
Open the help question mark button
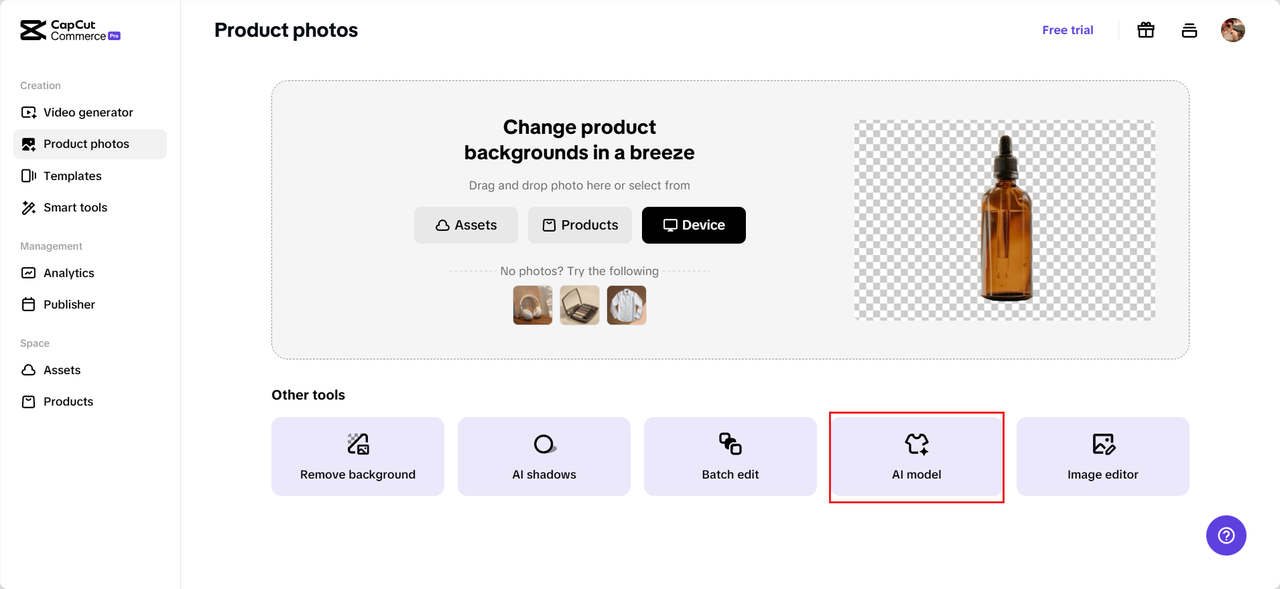coord(1226,535)
